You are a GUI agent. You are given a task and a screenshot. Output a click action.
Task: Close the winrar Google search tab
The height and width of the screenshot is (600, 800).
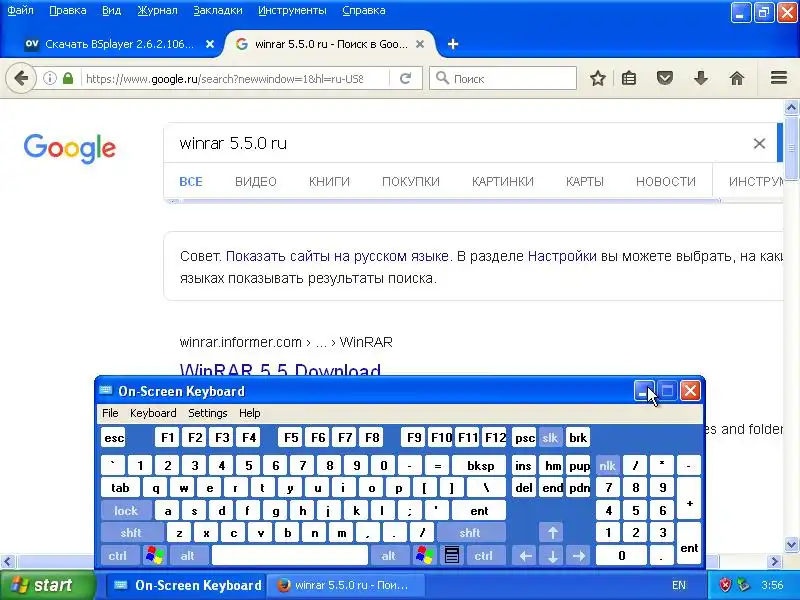[420, 44]
